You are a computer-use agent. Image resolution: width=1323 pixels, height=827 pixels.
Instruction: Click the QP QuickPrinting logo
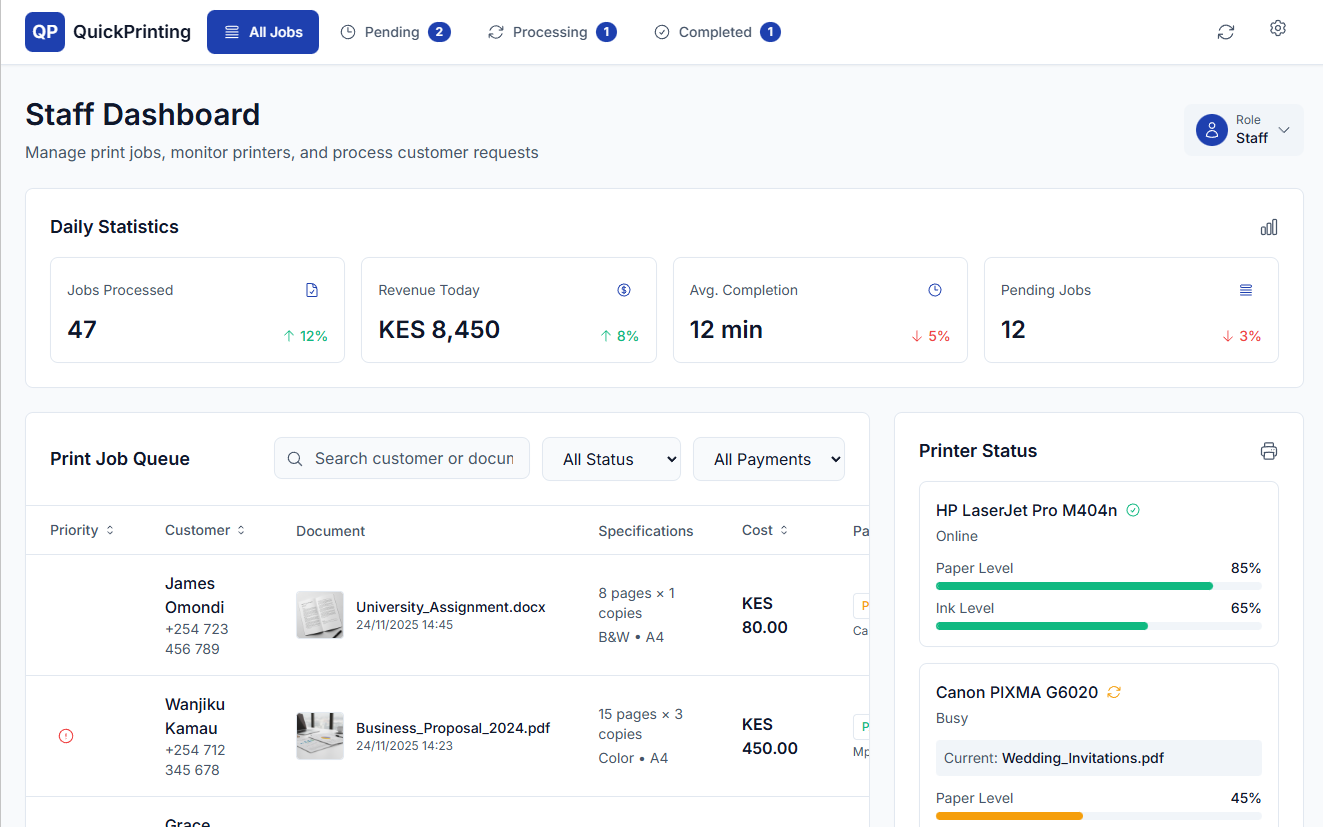pyautogui.click(x=108, y=32)
